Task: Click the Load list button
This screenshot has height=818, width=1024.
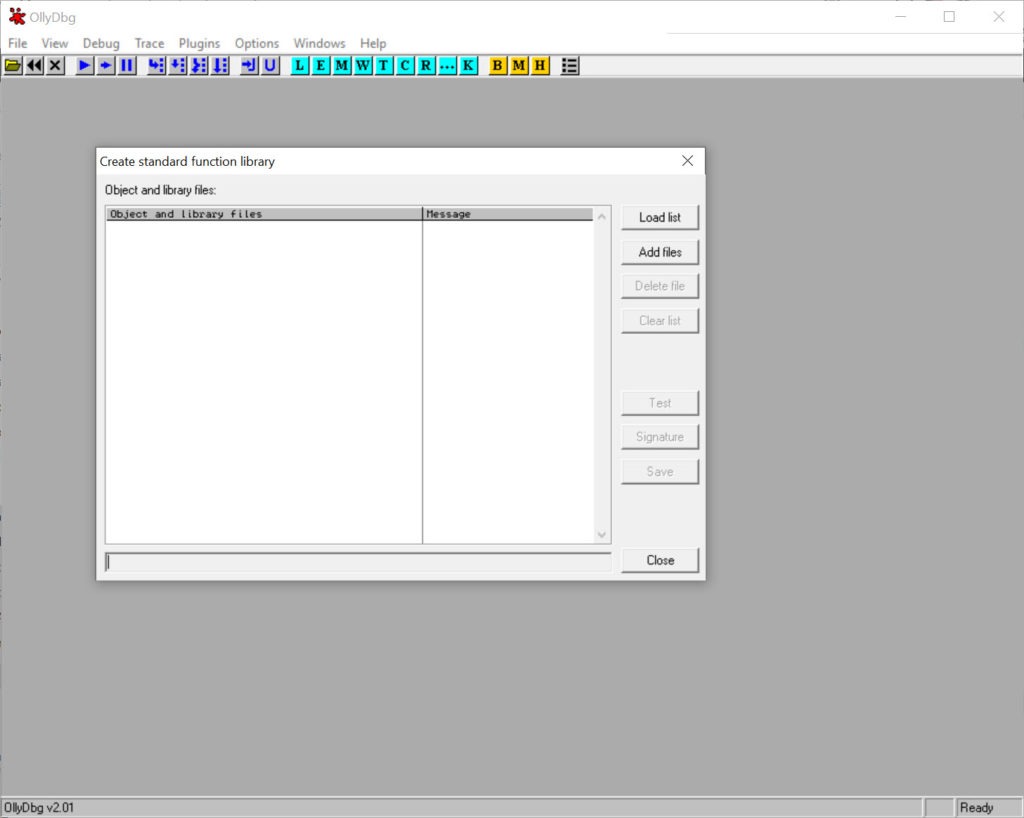Action: (660, 217)
